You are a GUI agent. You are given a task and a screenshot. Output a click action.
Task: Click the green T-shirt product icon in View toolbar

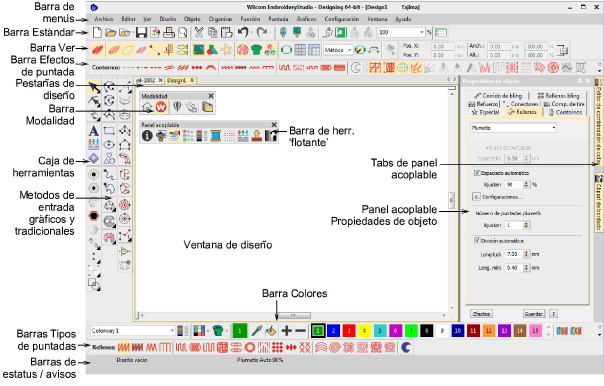click(256, 50)
